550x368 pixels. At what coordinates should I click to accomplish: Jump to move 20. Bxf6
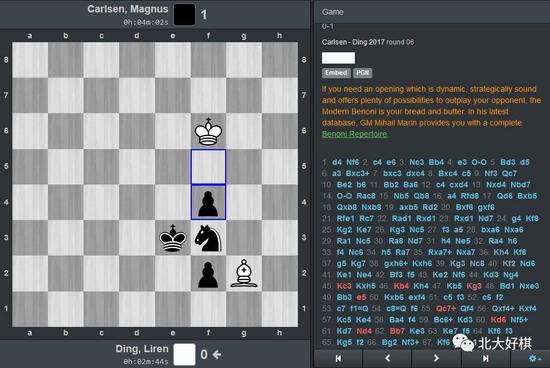coord(465,207)
